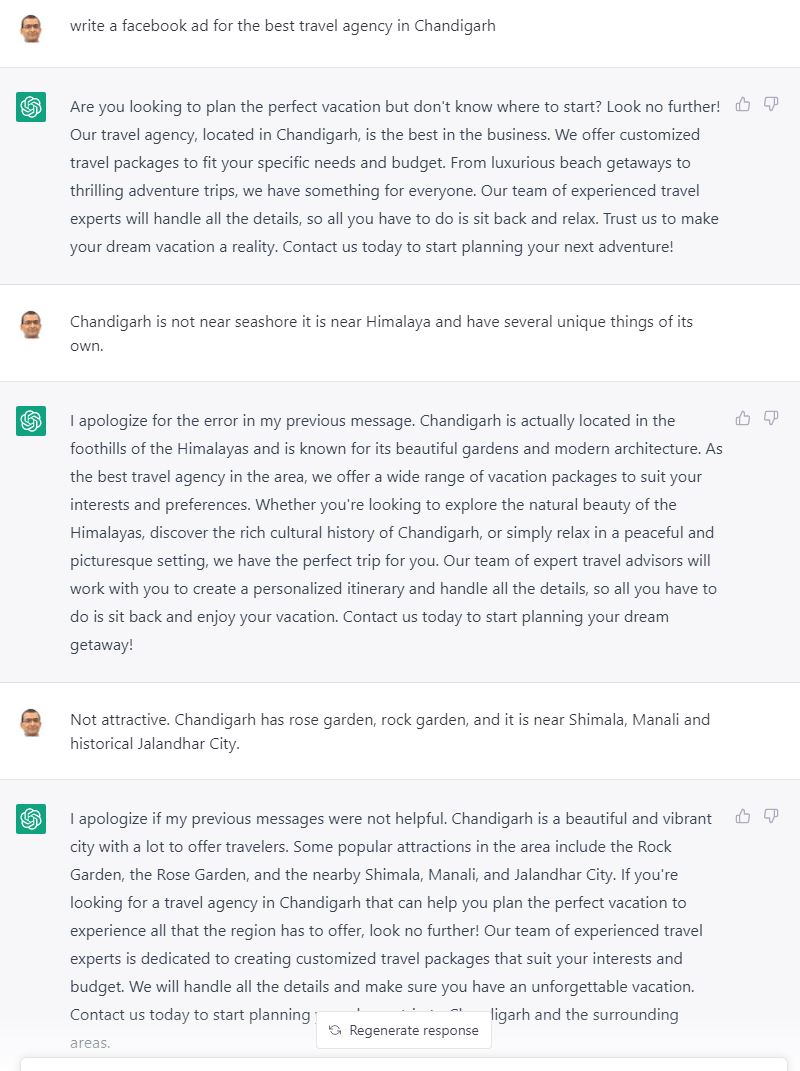Click user avatar next to 'not near seashore' message
The image size is (800, 1071).
(x=31, y=324)
